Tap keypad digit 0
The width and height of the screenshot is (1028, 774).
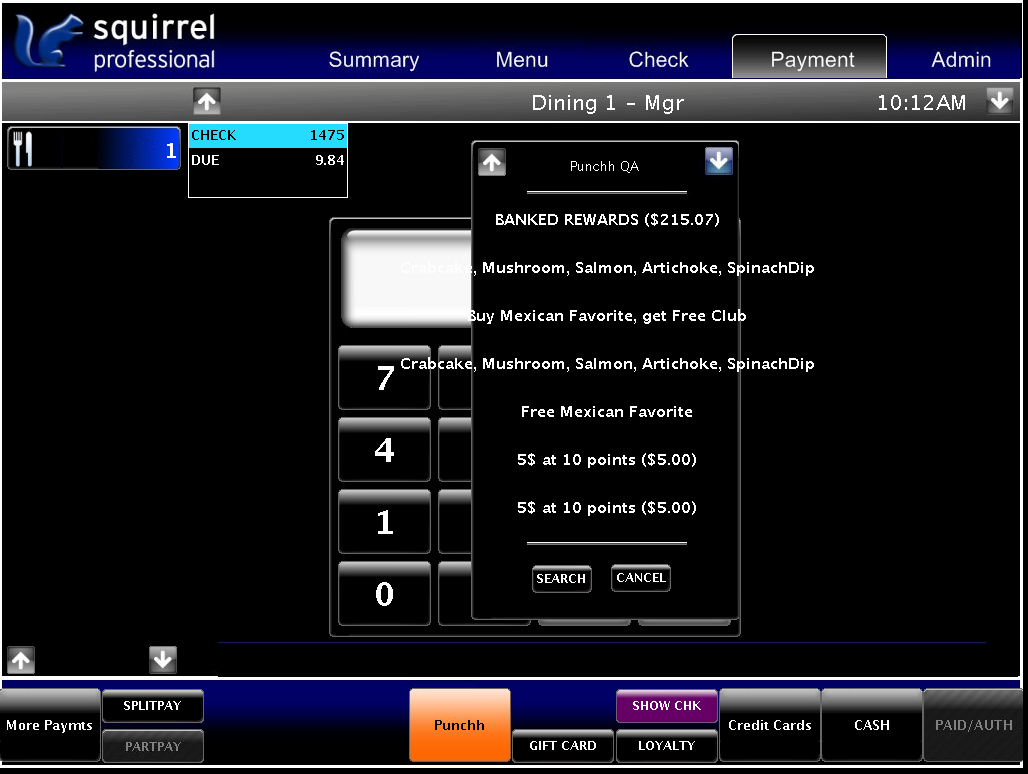(384, 594)
